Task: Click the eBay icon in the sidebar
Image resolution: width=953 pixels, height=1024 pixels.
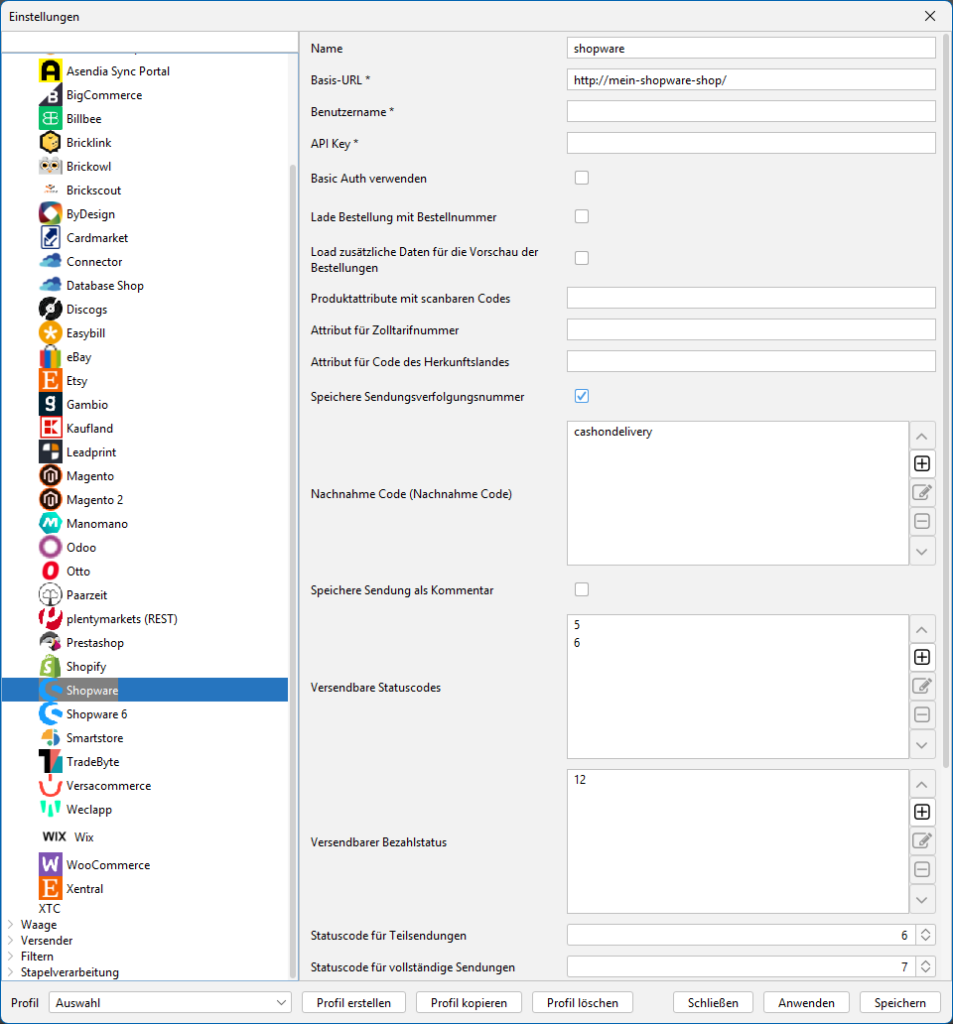Action: click(x=50, y=357)
